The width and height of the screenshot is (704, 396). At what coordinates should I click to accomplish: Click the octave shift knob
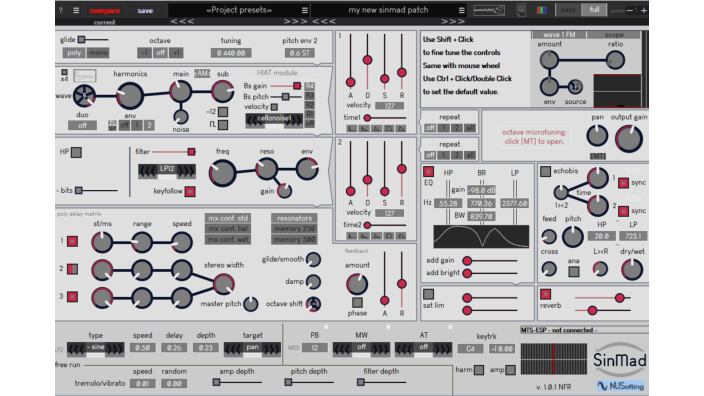click(x=313, y=304)
